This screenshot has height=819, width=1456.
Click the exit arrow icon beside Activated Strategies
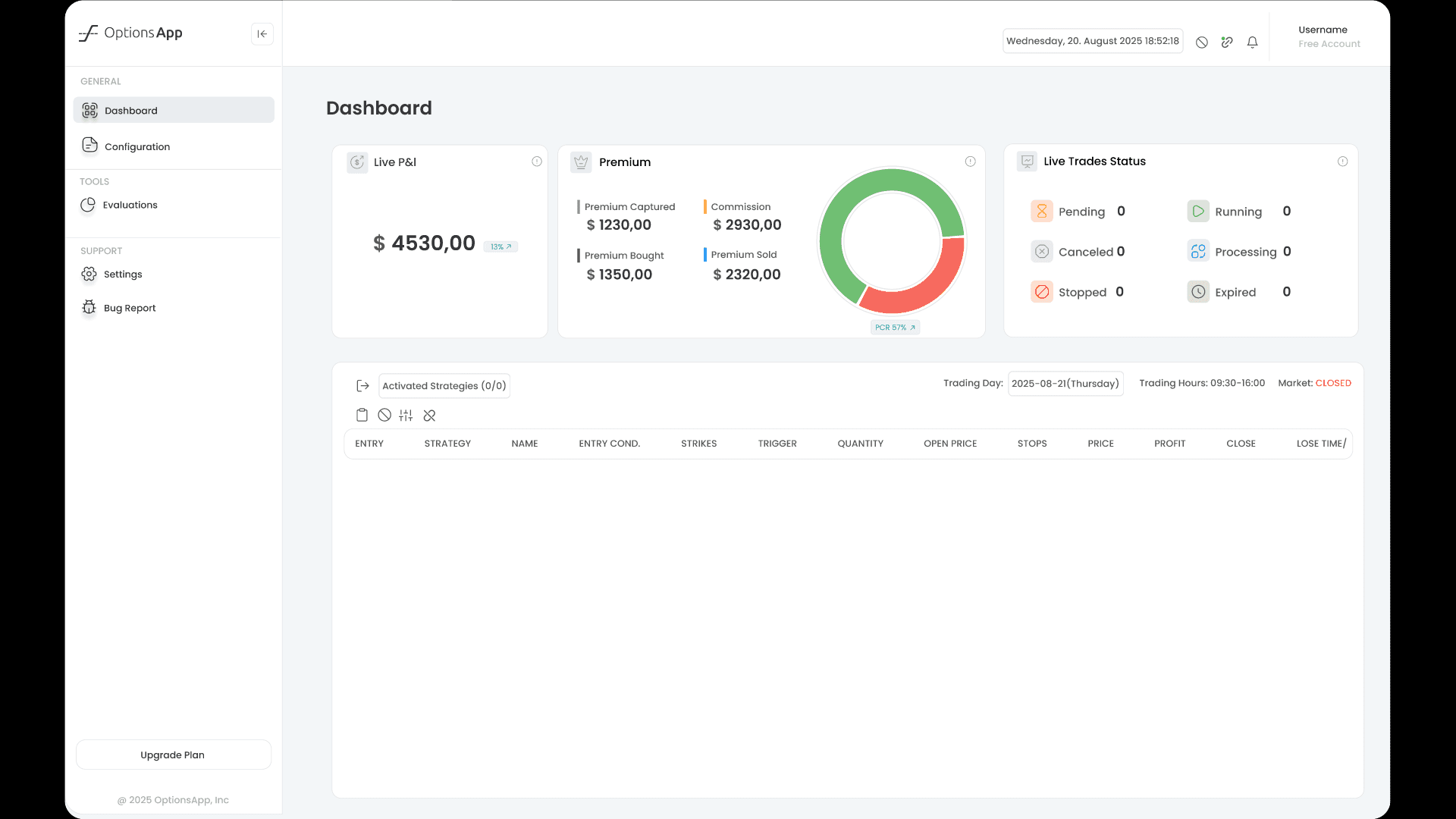pyautogui.click(x=362, y=386)
